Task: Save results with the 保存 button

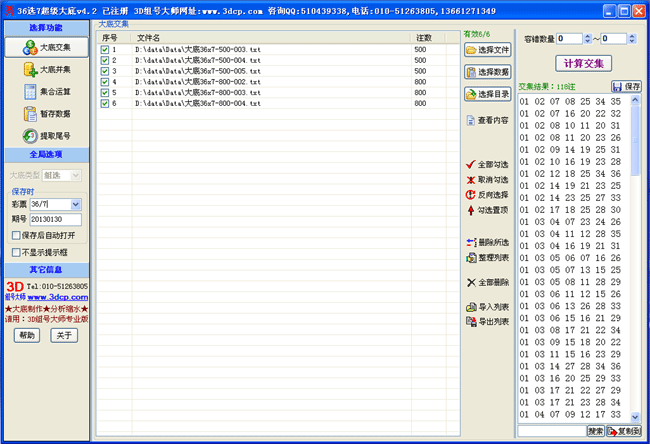Action: pyautogui.click(x=626, y=87)
